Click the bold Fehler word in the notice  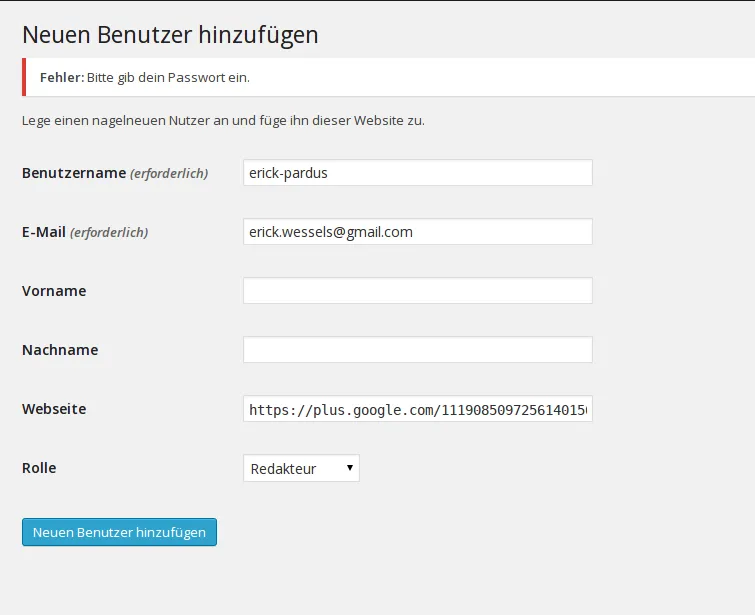(62, 78)
